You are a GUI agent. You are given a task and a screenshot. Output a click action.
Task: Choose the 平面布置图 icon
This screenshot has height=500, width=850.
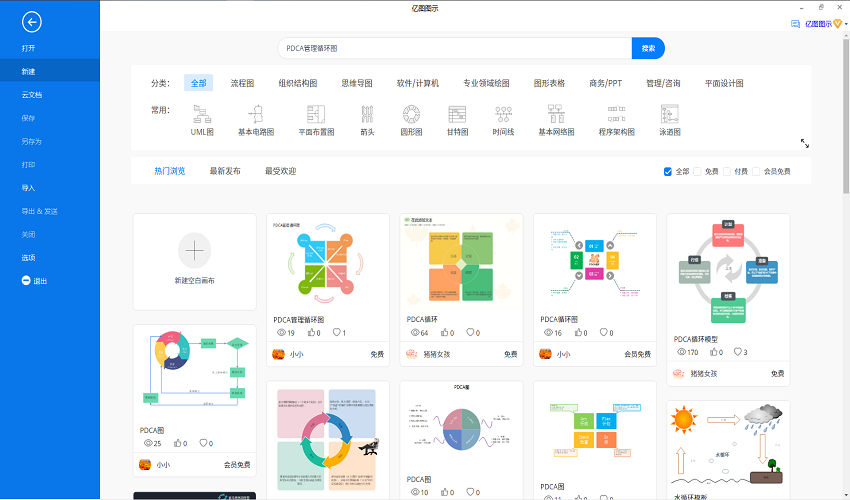(316, 114)
